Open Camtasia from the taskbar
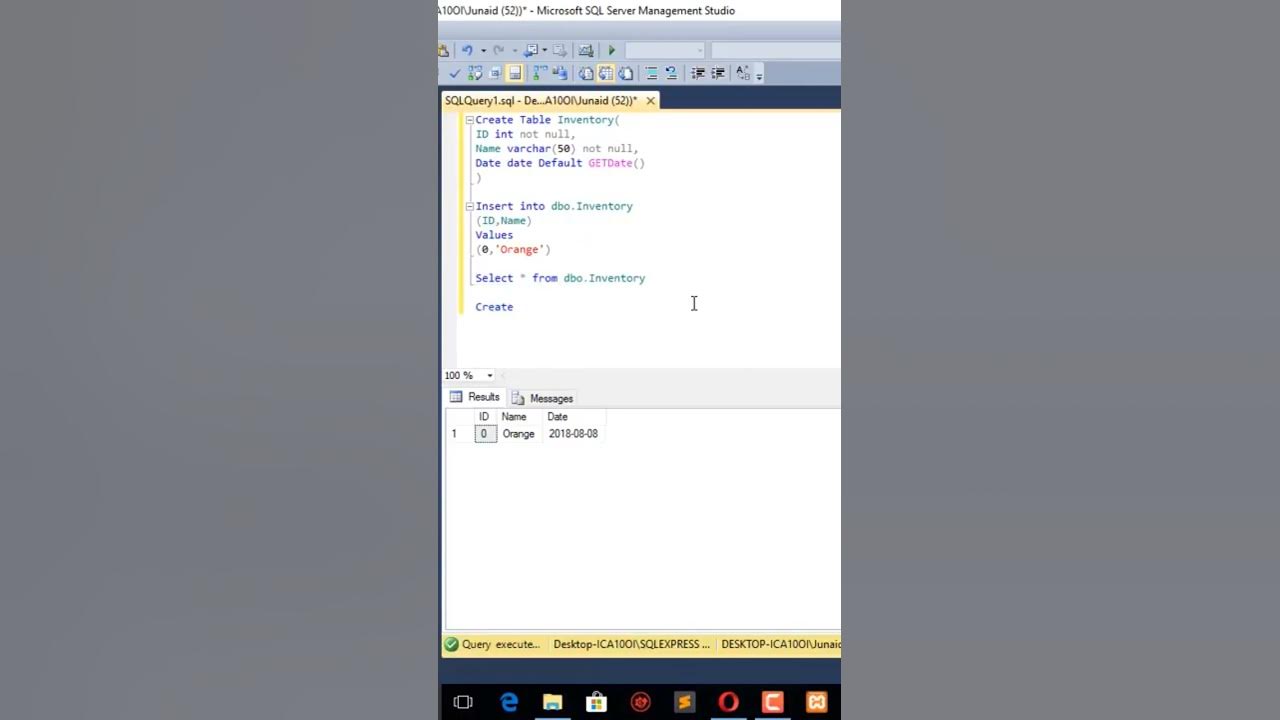Viewport: 1280px width, 720px height. pyautogui.click(x=773, y=703)
